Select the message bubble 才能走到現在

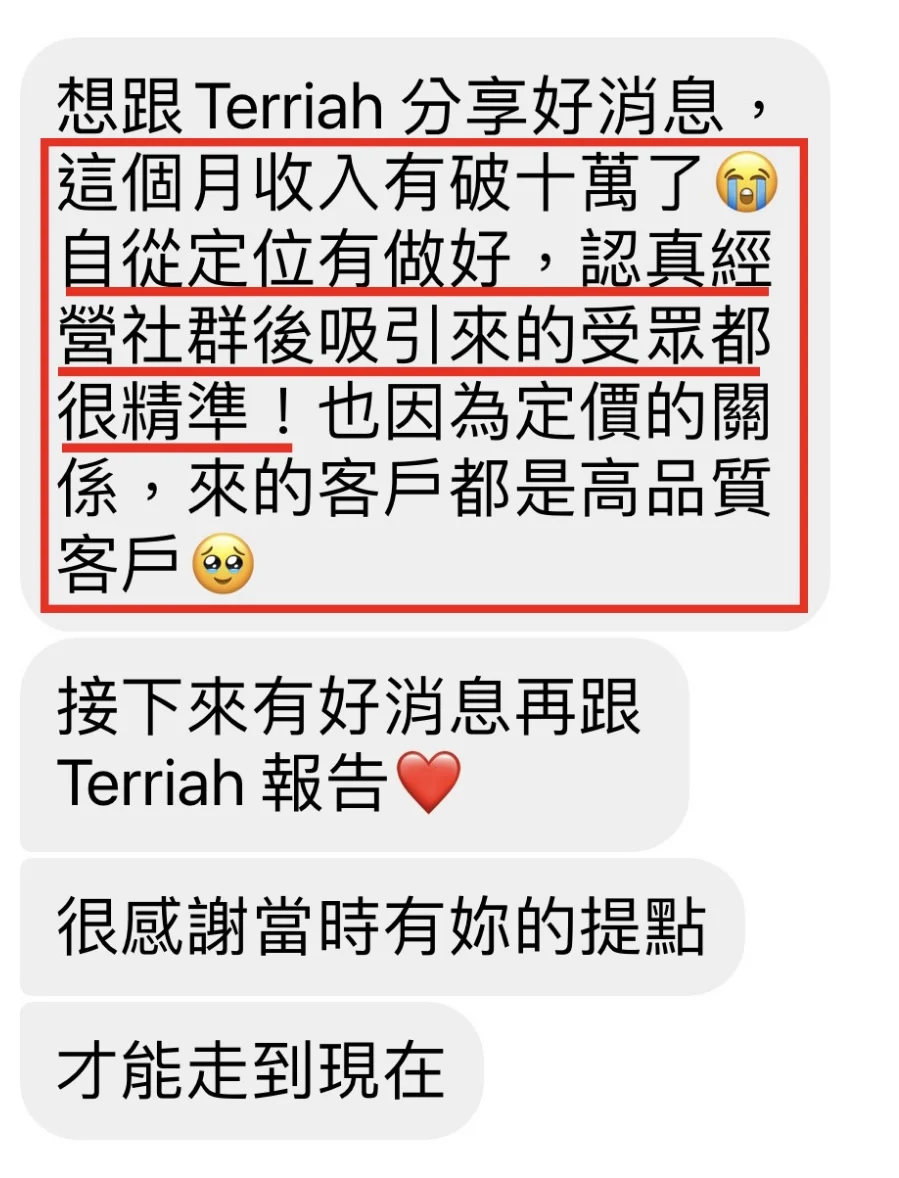coord(251,1069)
